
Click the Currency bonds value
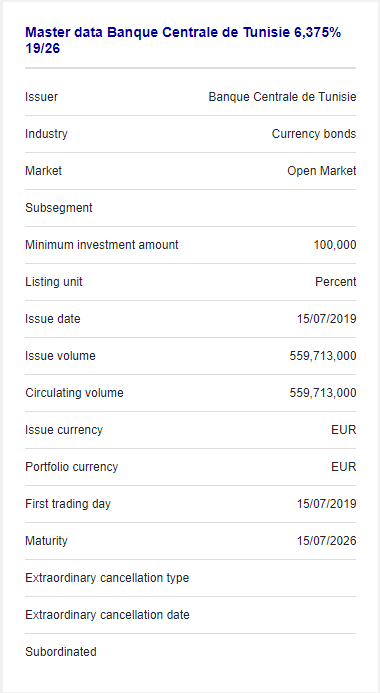(x=314, y=134)
